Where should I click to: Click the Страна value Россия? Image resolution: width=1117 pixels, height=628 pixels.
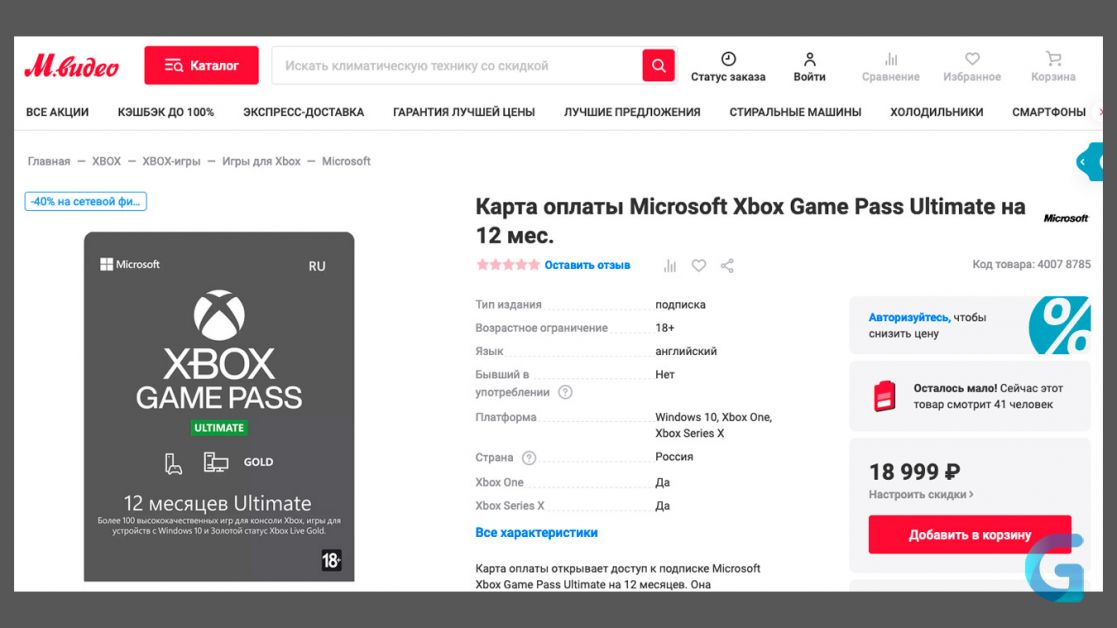pyautogui.click(x=674, y=456)
